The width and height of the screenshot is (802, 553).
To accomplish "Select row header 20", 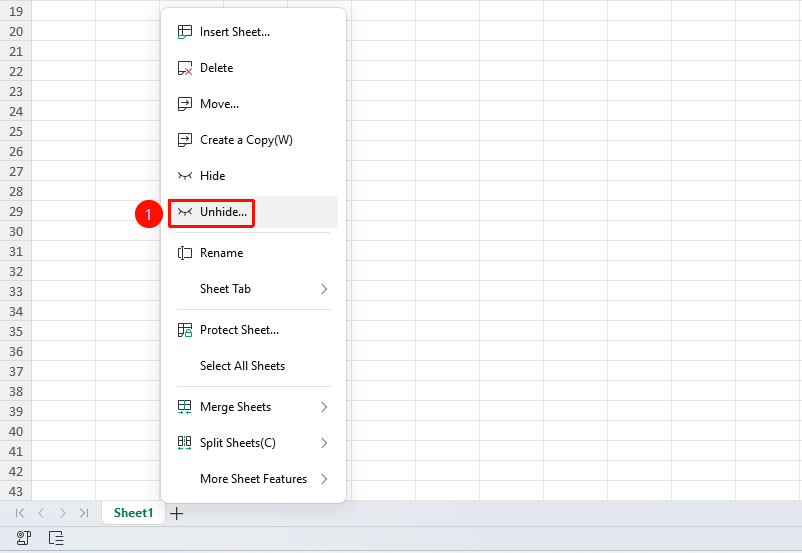I will click(x=16, y=32).
